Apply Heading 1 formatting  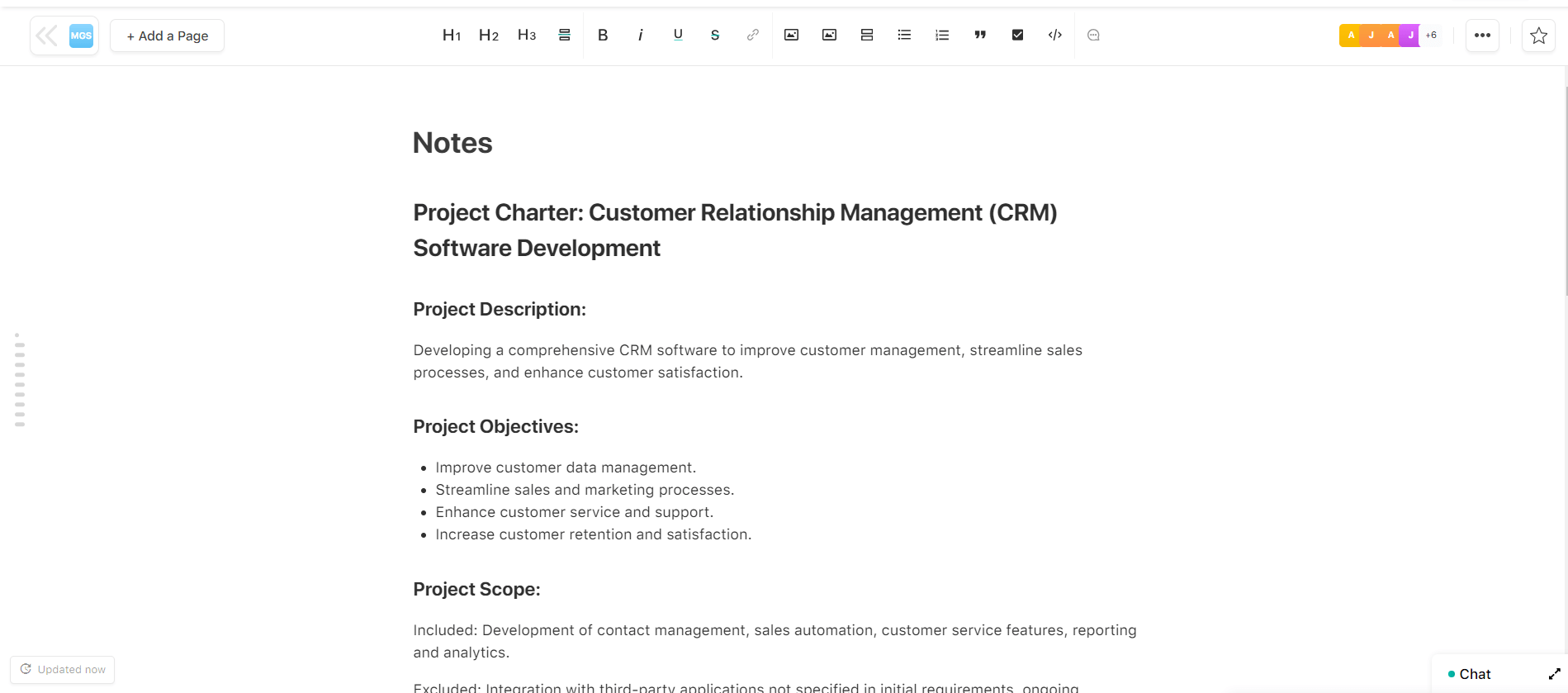coord(451,35)
